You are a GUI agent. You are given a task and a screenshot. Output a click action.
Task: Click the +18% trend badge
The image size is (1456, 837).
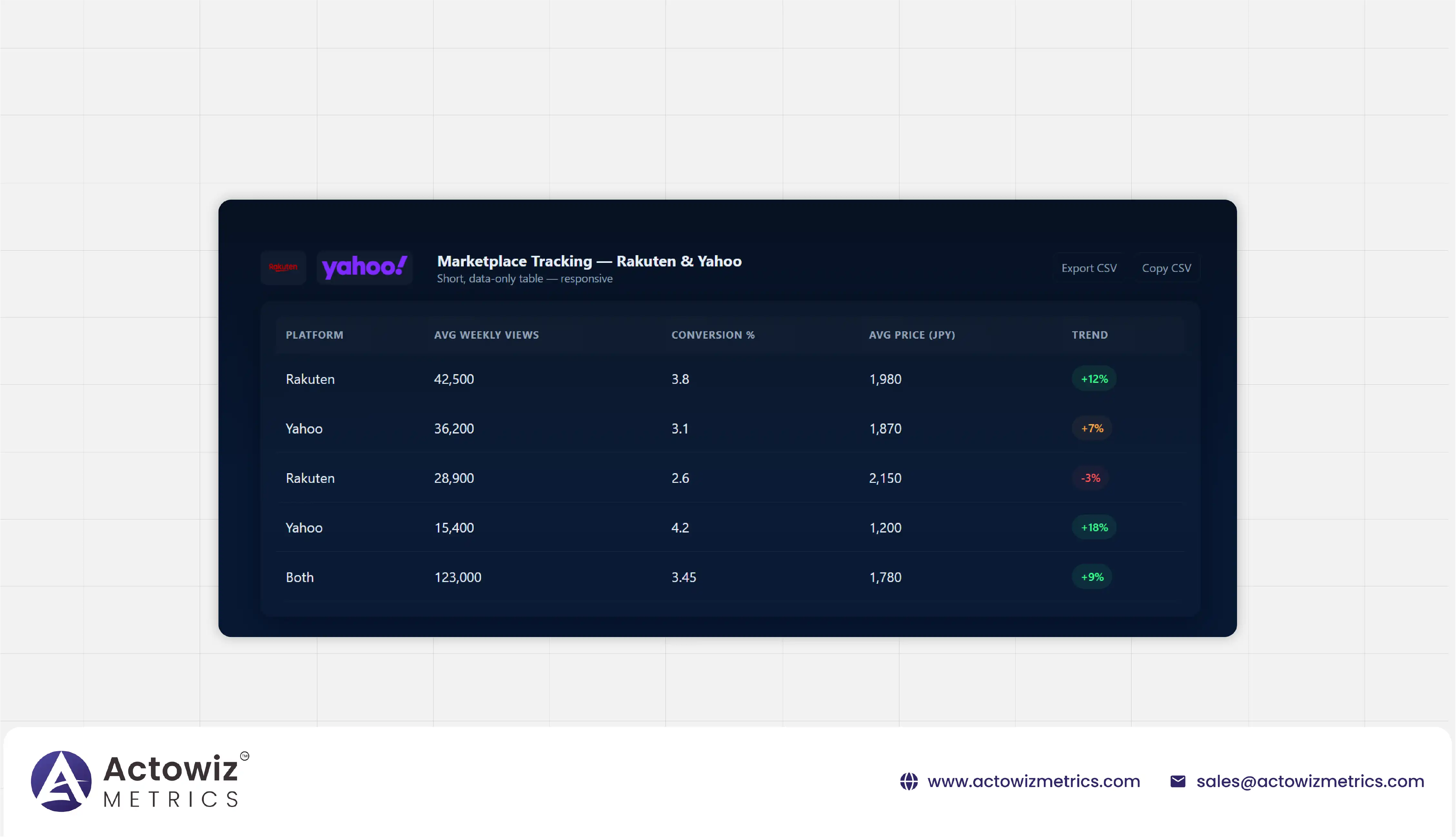[x=1094, y=527]
